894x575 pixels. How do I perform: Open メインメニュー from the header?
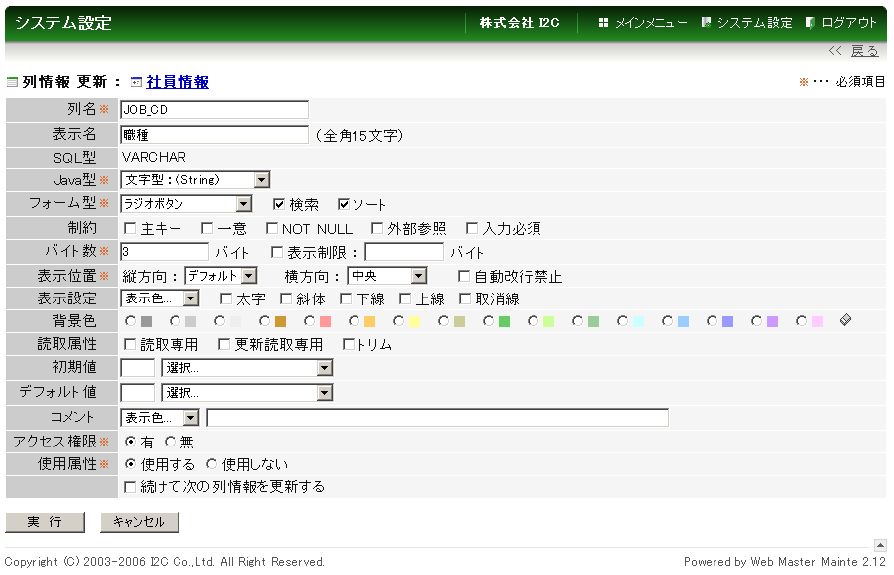click(x=650, y=22)
